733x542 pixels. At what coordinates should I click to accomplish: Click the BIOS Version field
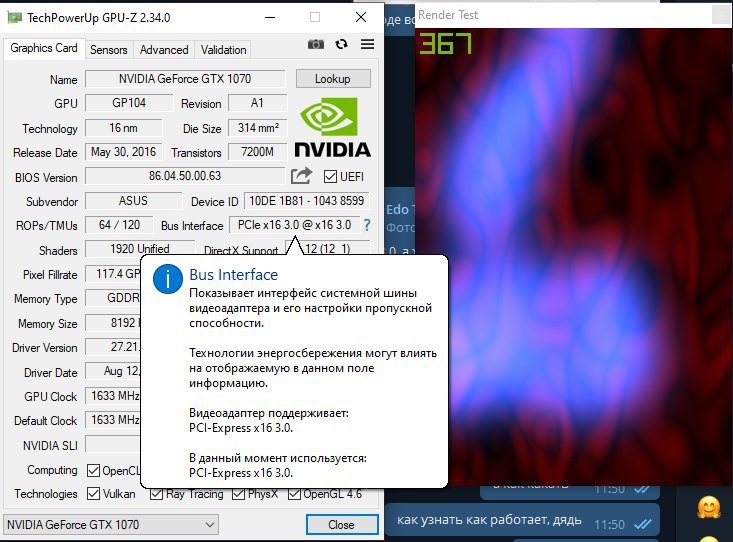pos(185,176)
